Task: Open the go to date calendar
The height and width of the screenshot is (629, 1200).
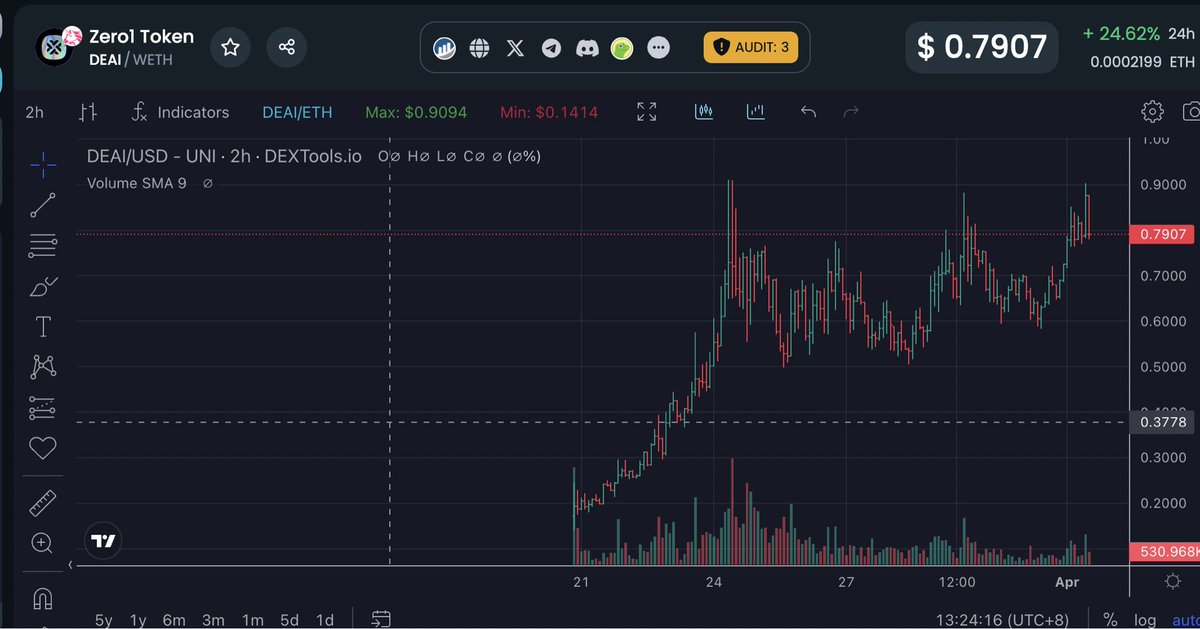Action: click(x=380, y=619)
